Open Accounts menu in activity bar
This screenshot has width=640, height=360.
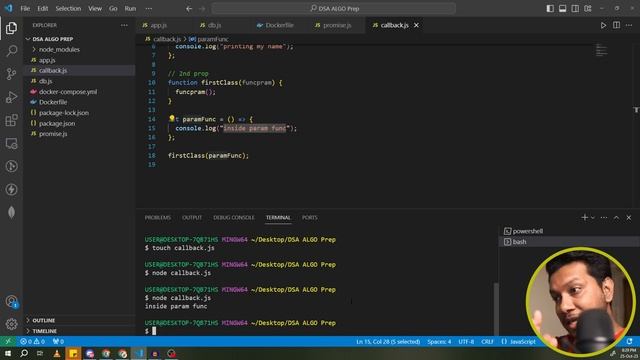[x=11, y=302]
